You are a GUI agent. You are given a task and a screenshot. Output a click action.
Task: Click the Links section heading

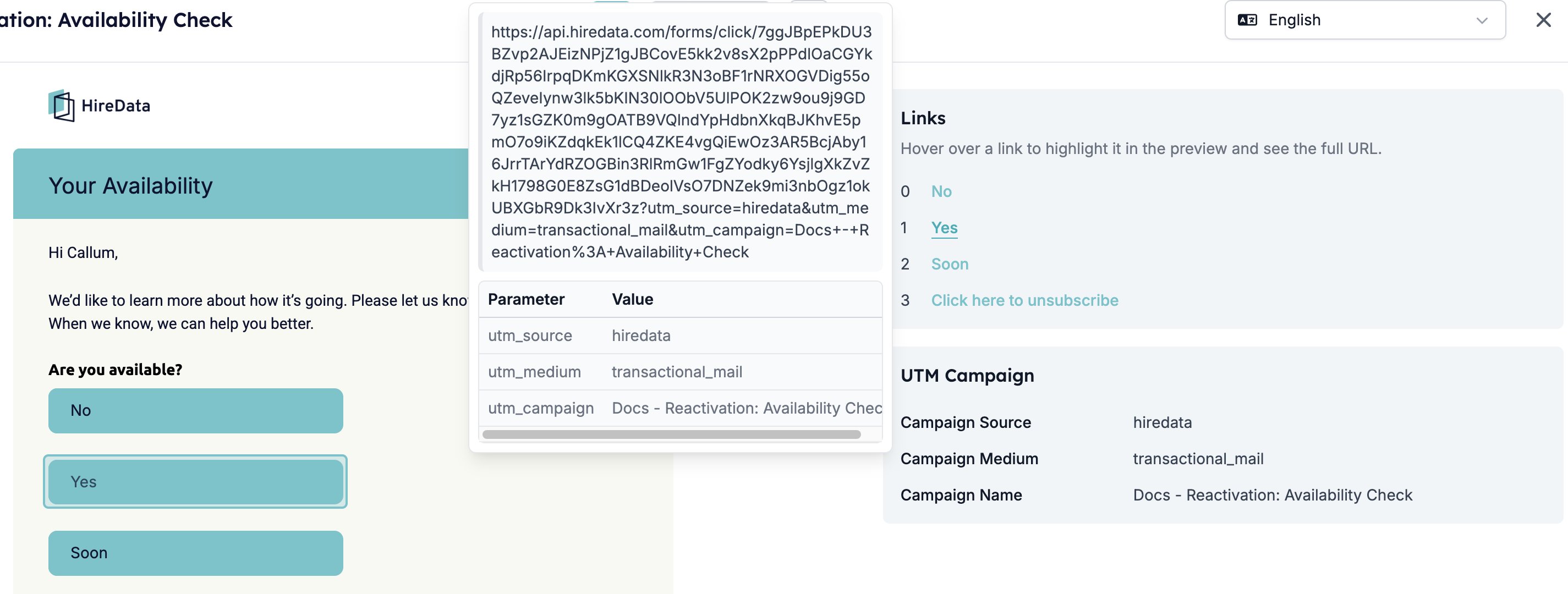pyautogui.click(x=923, y=118)
